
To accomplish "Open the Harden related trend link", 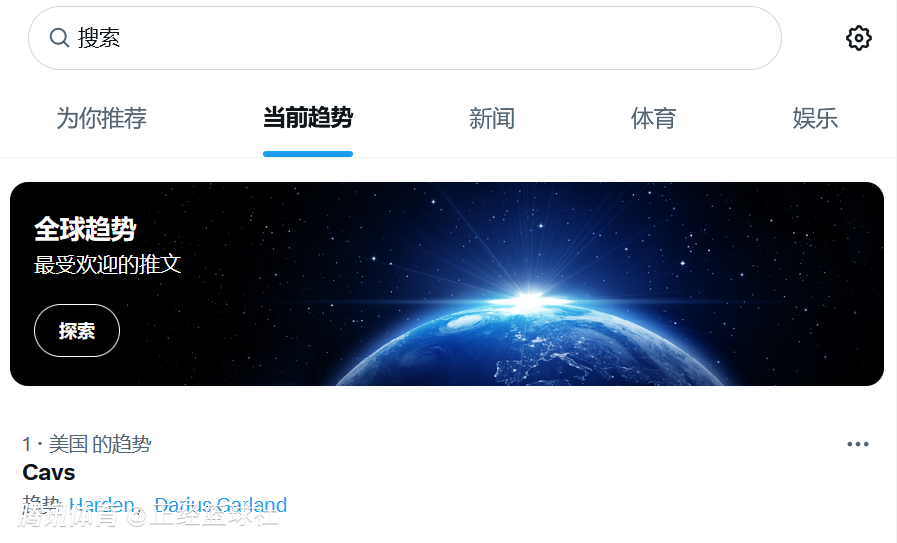I will coord(101,505).
